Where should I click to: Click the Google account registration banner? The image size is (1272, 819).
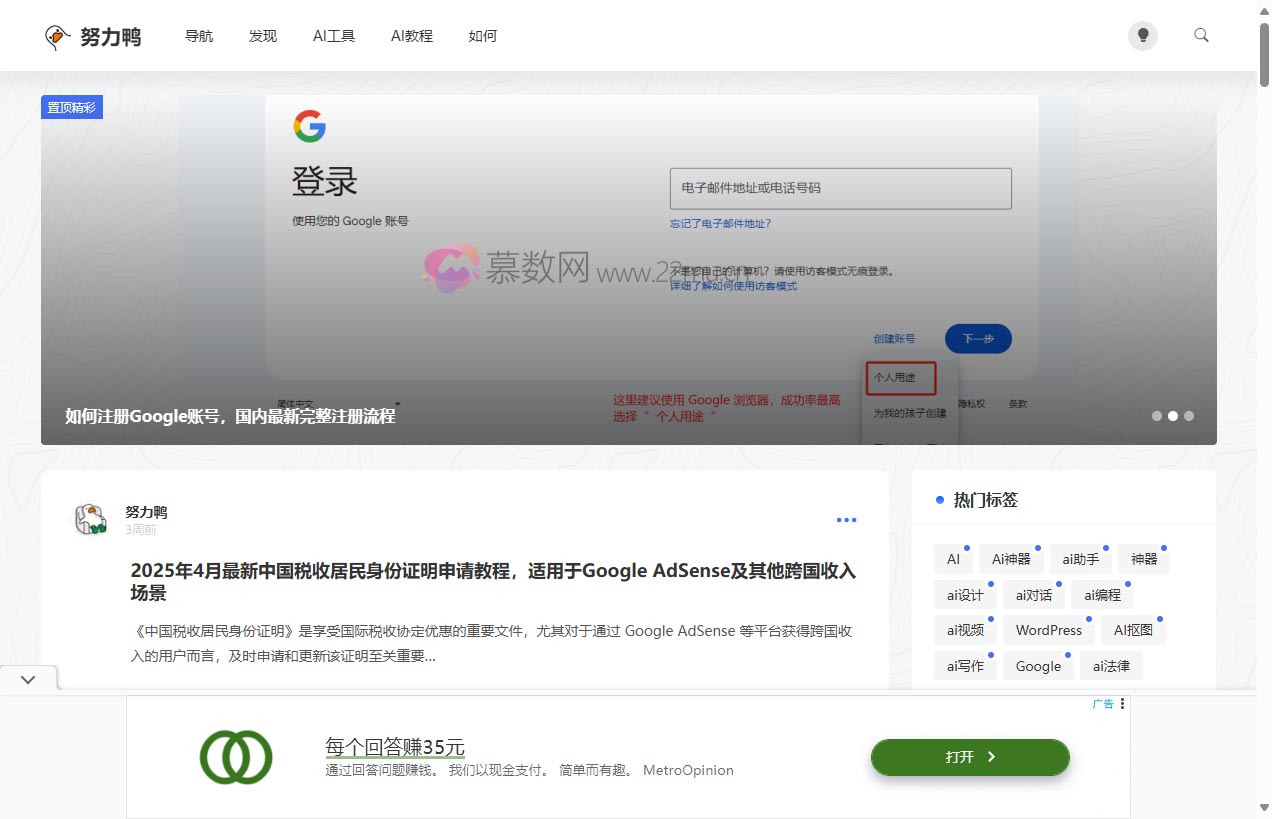628,270
